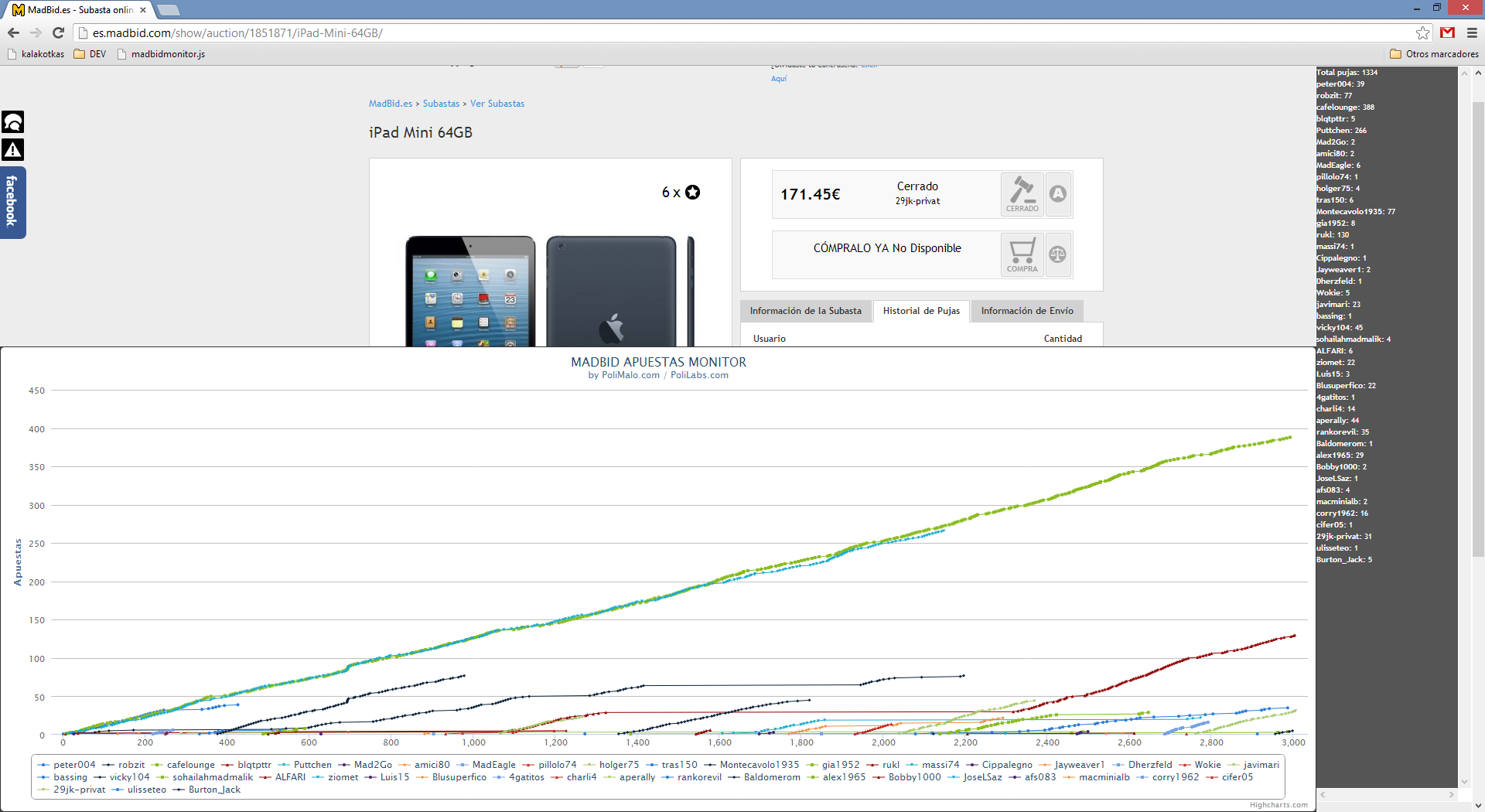Toggle alex1965 series in chart legend
1485x812 pixels.
(836, 777)
